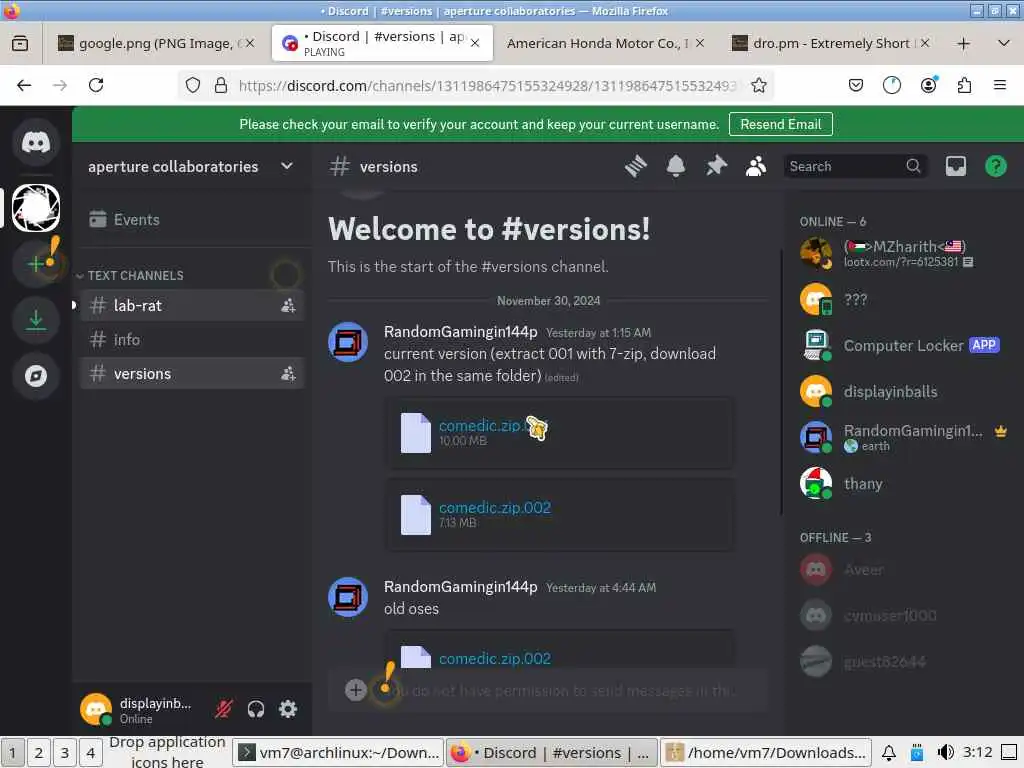The height and width of the screenshot is (768, 1024).
Task: Select the versions text channel
Action: point(192,374)
